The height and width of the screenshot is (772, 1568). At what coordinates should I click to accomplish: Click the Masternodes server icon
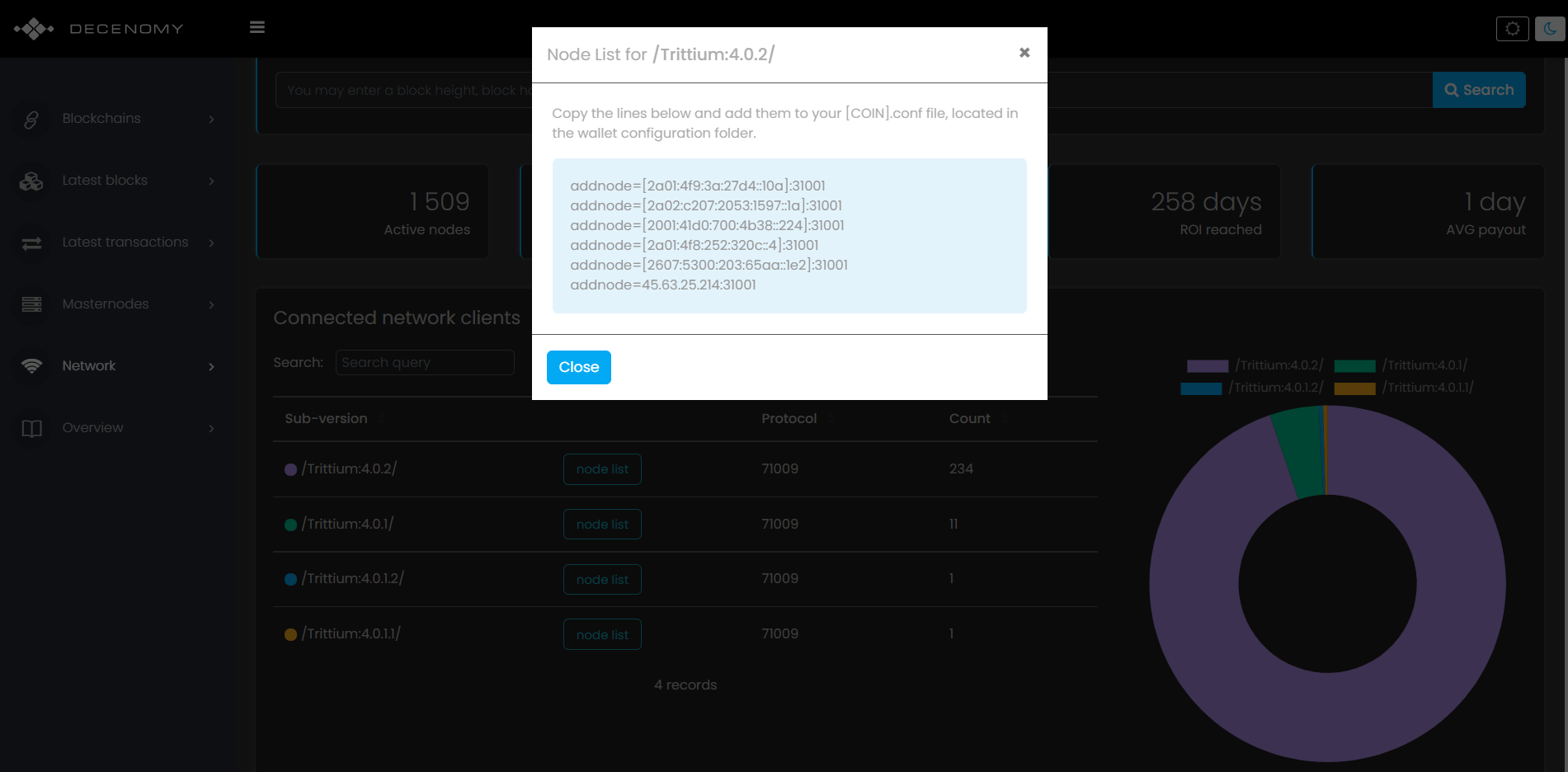tap(31, 304)
